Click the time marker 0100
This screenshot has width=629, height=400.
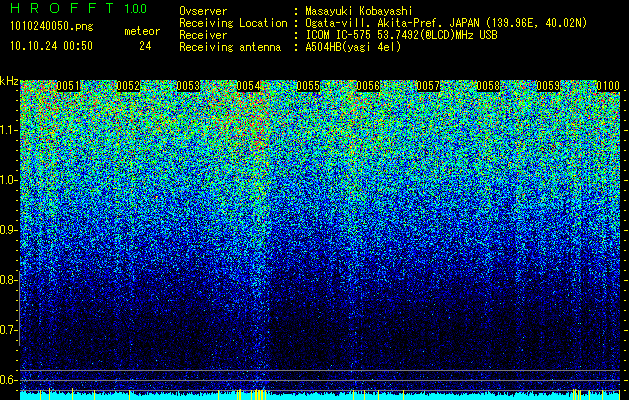pos(608,86)
